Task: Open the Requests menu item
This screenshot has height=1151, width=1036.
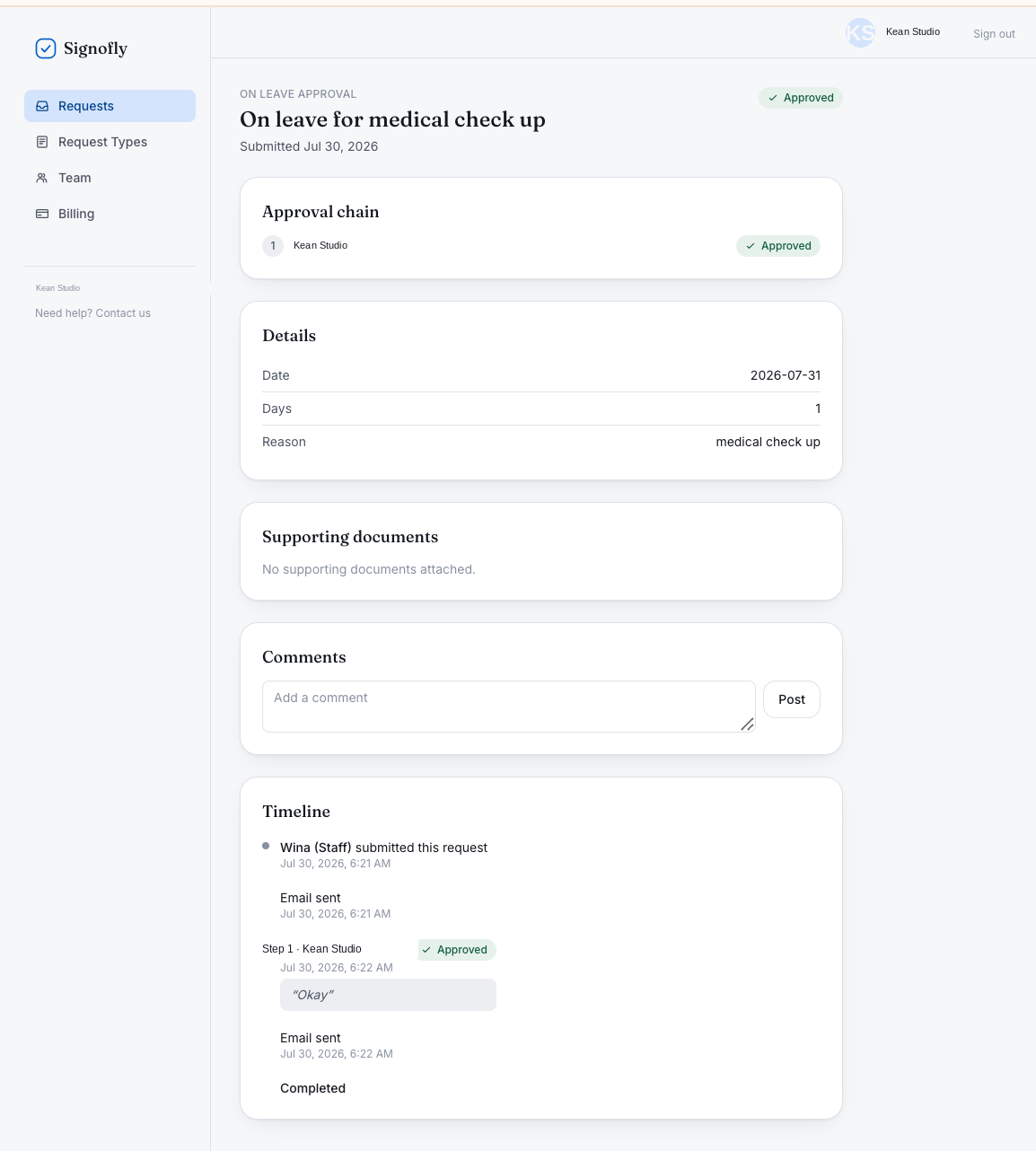Action: click(110, 106)
